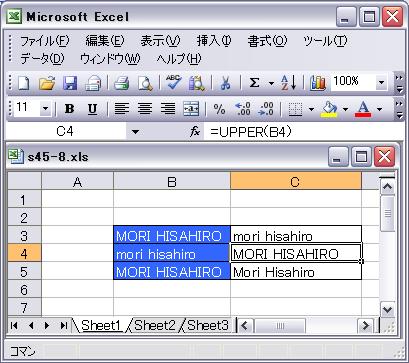Open the 書式(O) menu

[x=267, y=41]
